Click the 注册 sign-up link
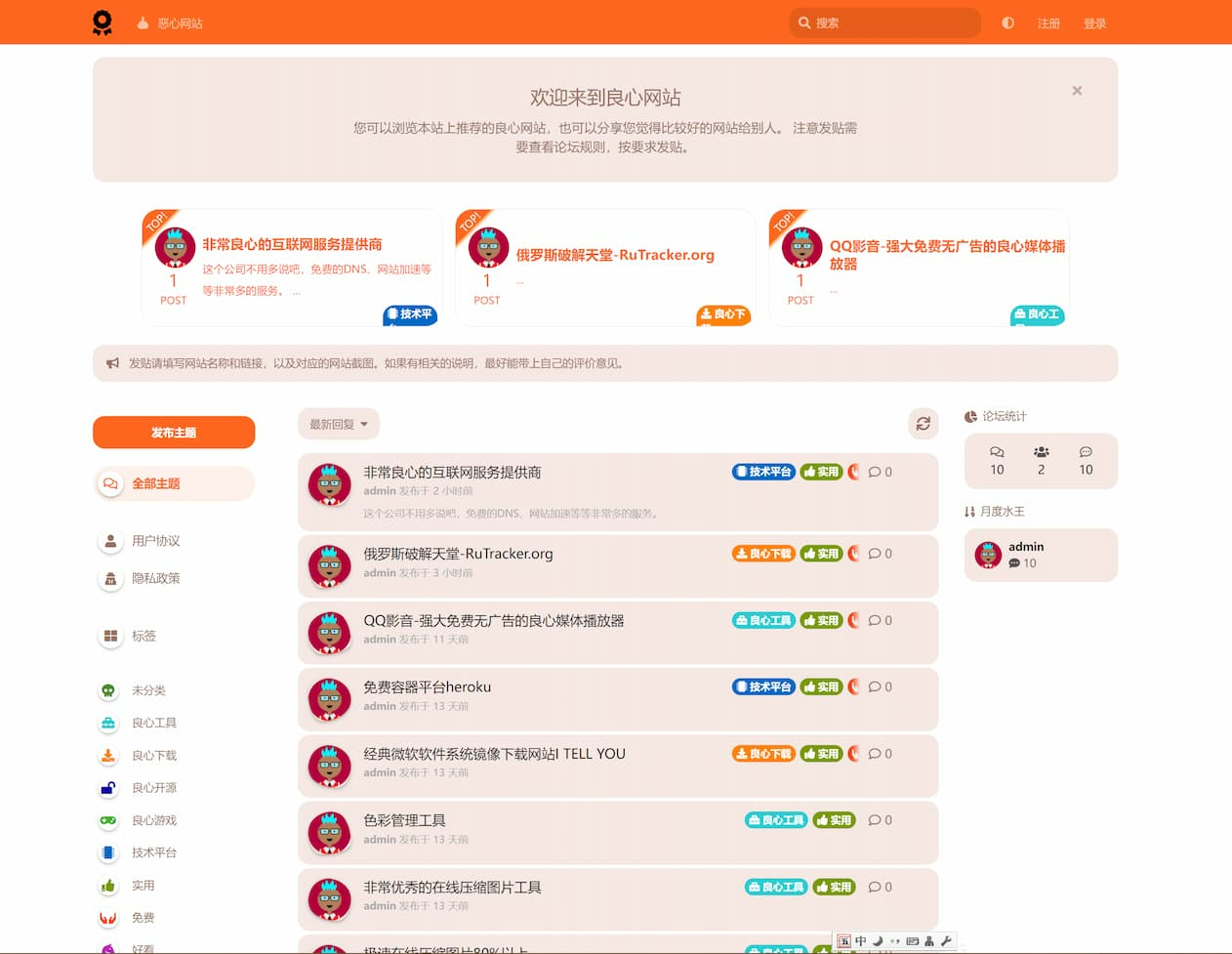The width and height of the screenshot is (1232, 954). coord(1048,23)
